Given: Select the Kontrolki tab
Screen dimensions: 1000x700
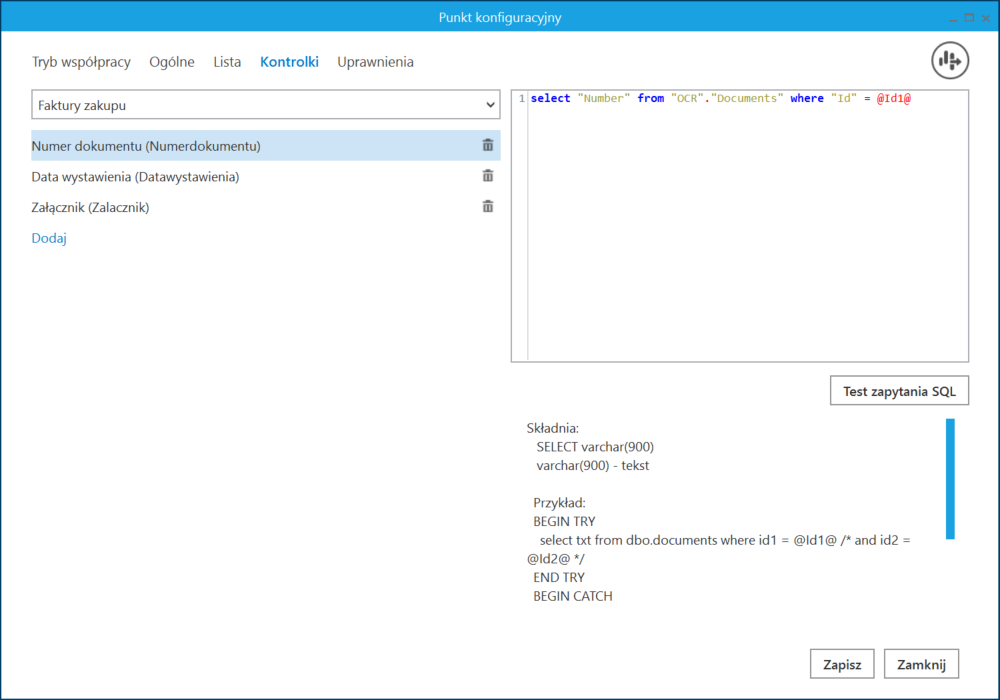Looking at the screenshot, I should 289,62.
